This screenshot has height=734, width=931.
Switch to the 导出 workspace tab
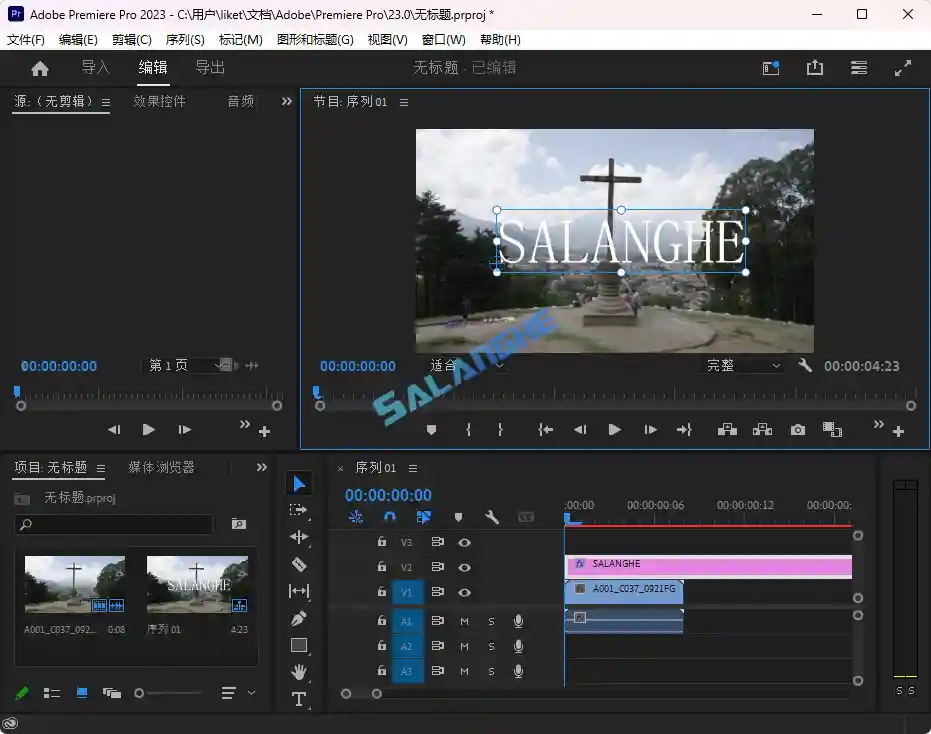pos(209,67)
